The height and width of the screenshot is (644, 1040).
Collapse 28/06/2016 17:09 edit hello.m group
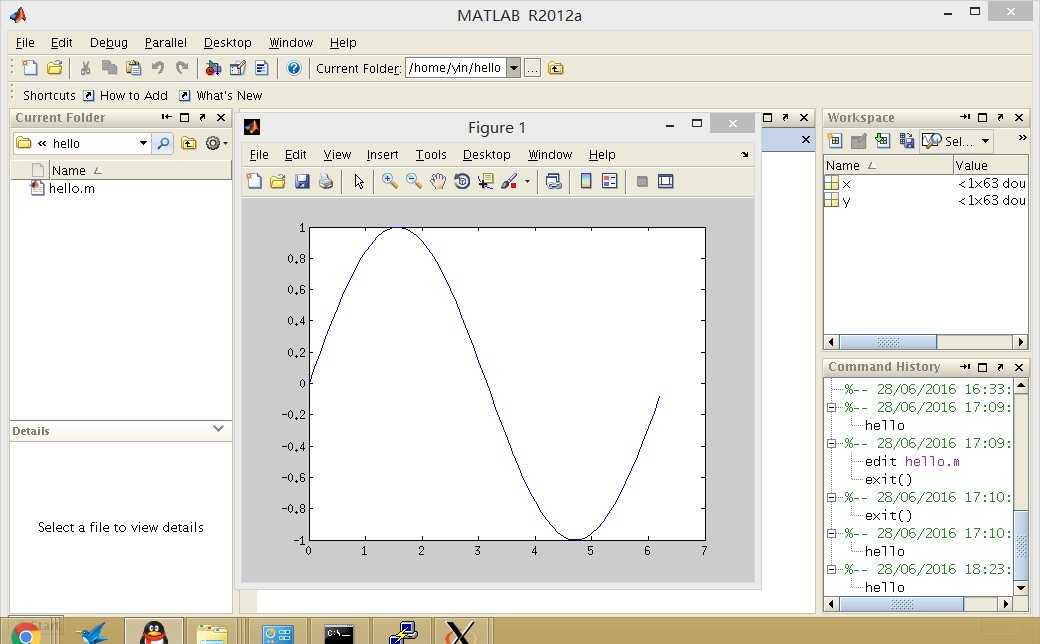[x=832, y=443]
